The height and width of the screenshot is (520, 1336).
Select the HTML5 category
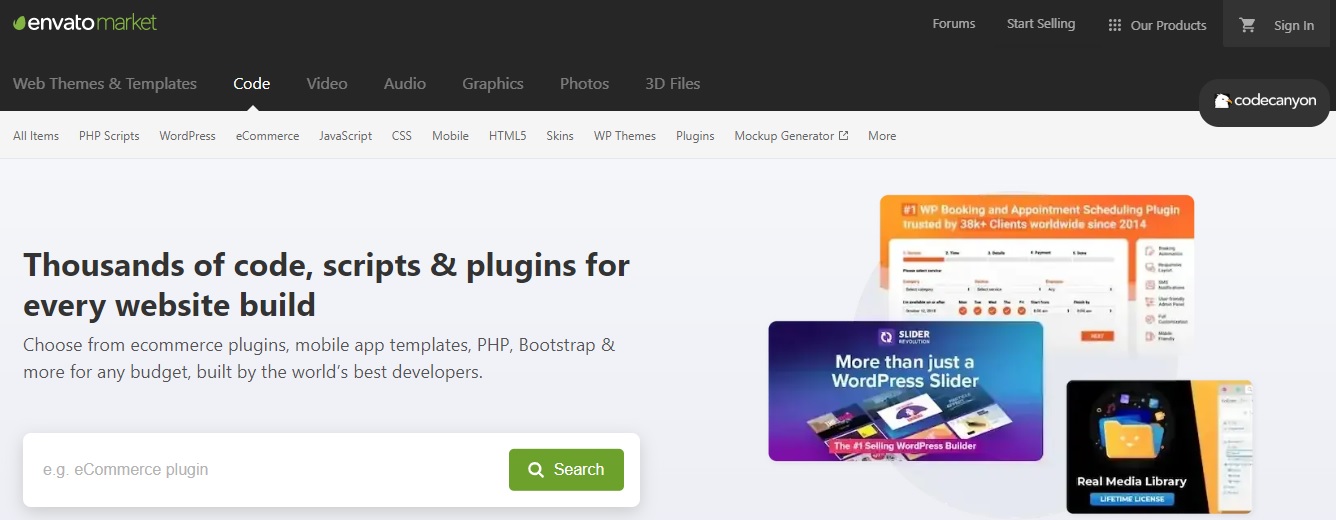pos(507,135)
